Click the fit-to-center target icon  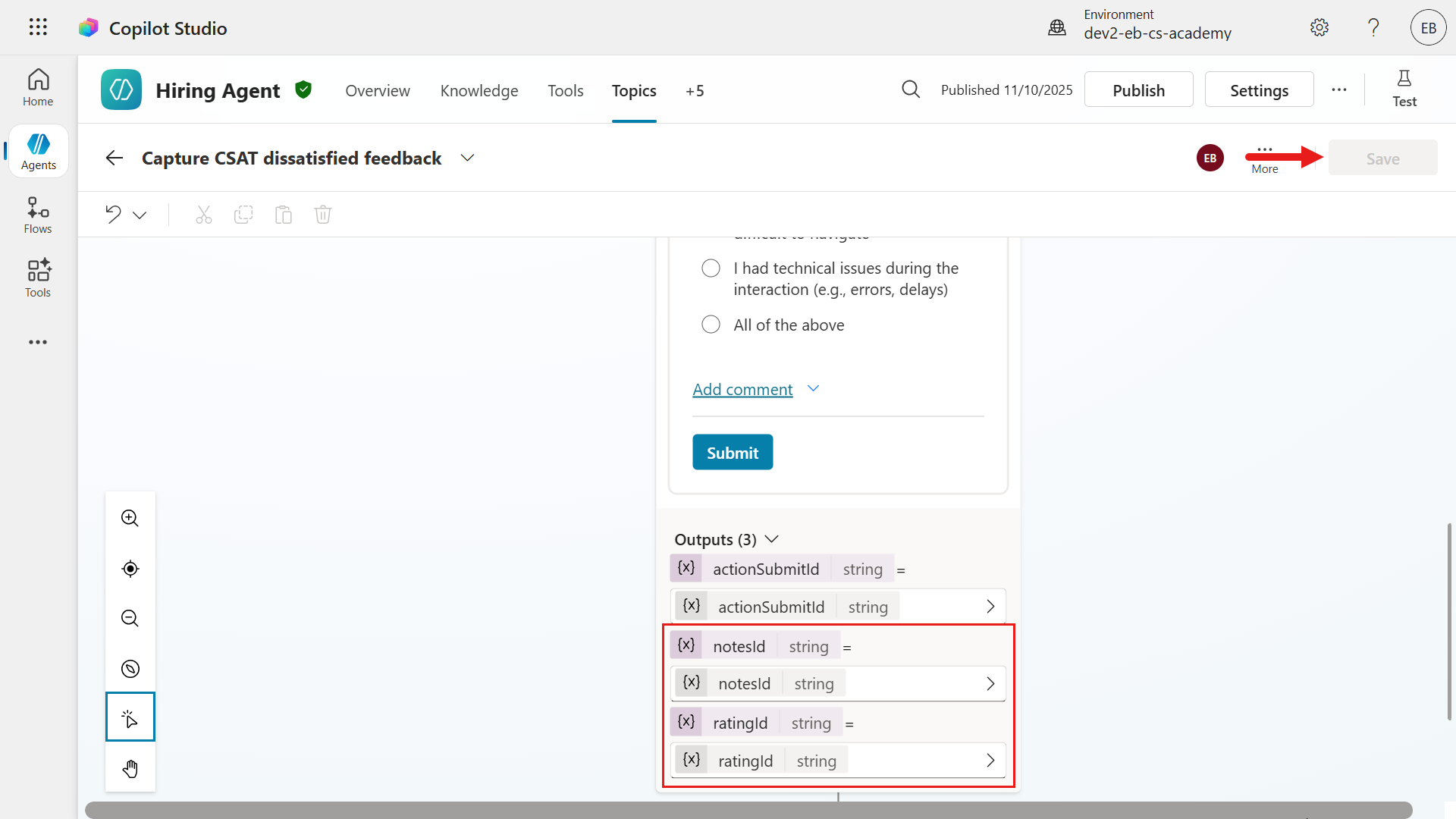tap(130, 568)
